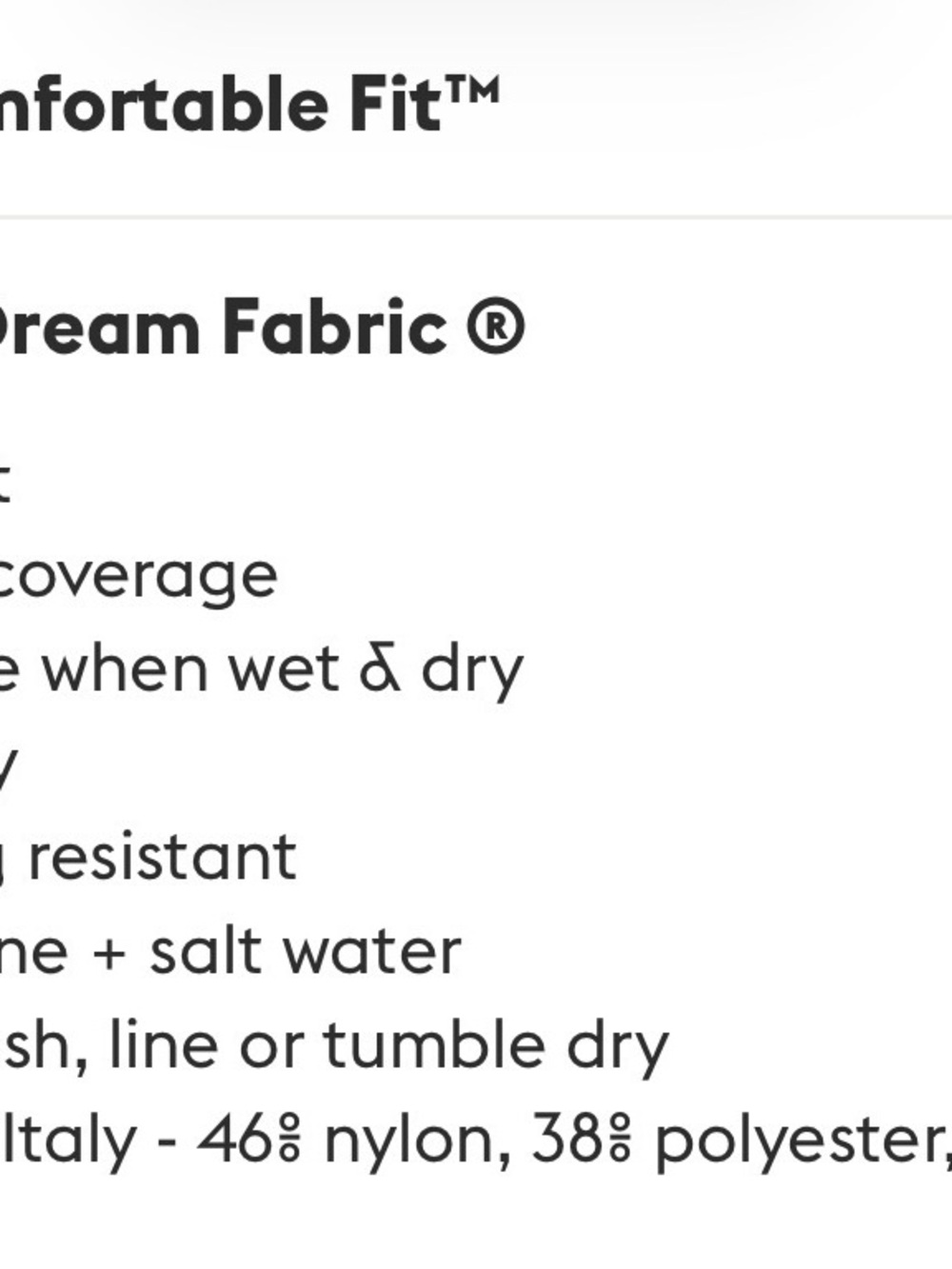Click the word Italy in composition line
The image size is (952, 1269).
(69, 1140)
